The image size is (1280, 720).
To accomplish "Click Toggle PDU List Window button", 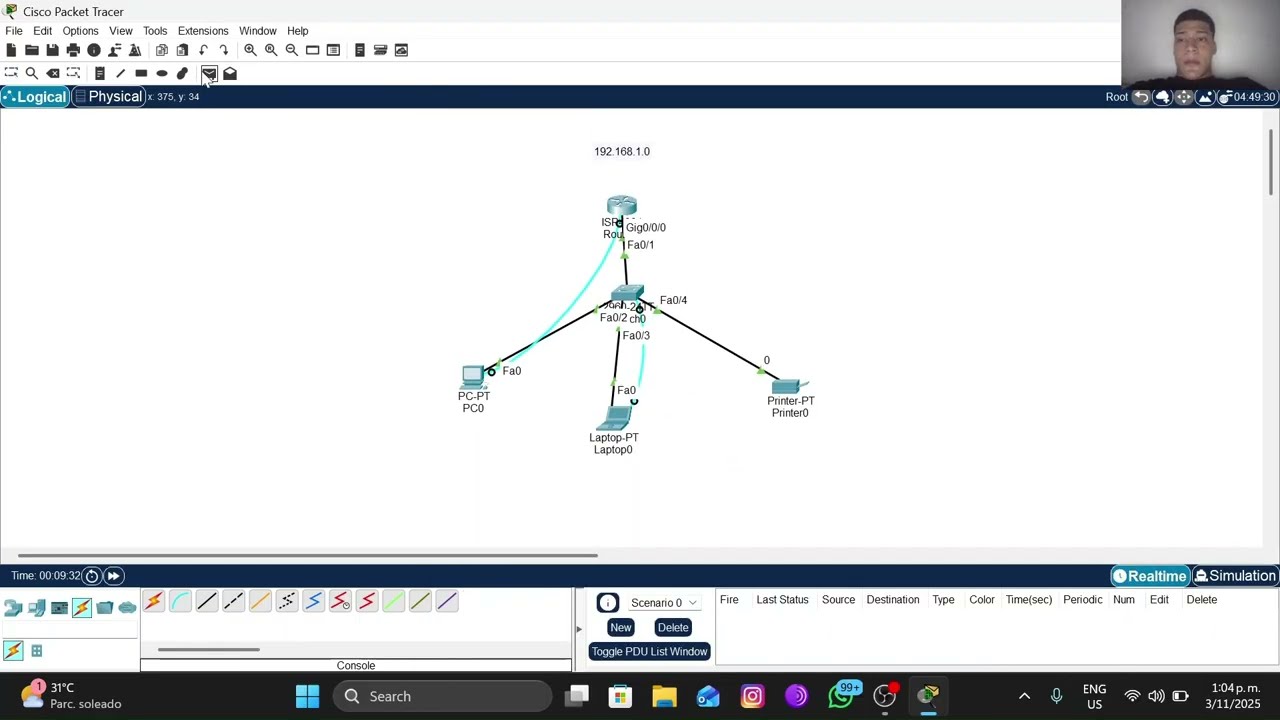I will (649, 652).
